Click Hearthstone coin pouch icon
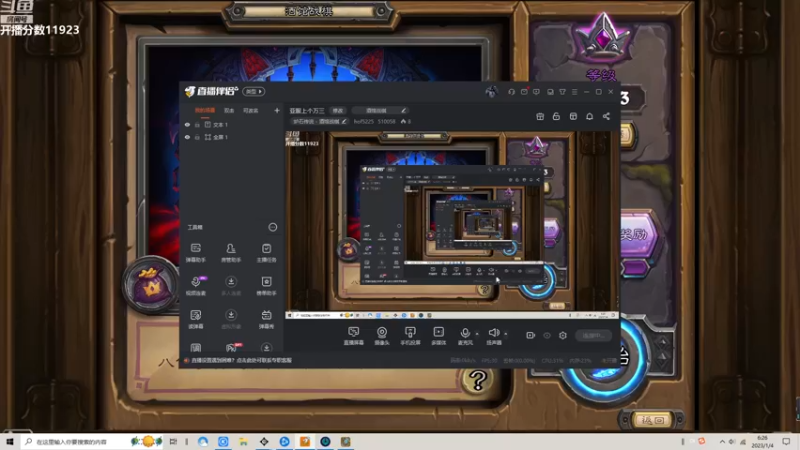 click(151, 285)
